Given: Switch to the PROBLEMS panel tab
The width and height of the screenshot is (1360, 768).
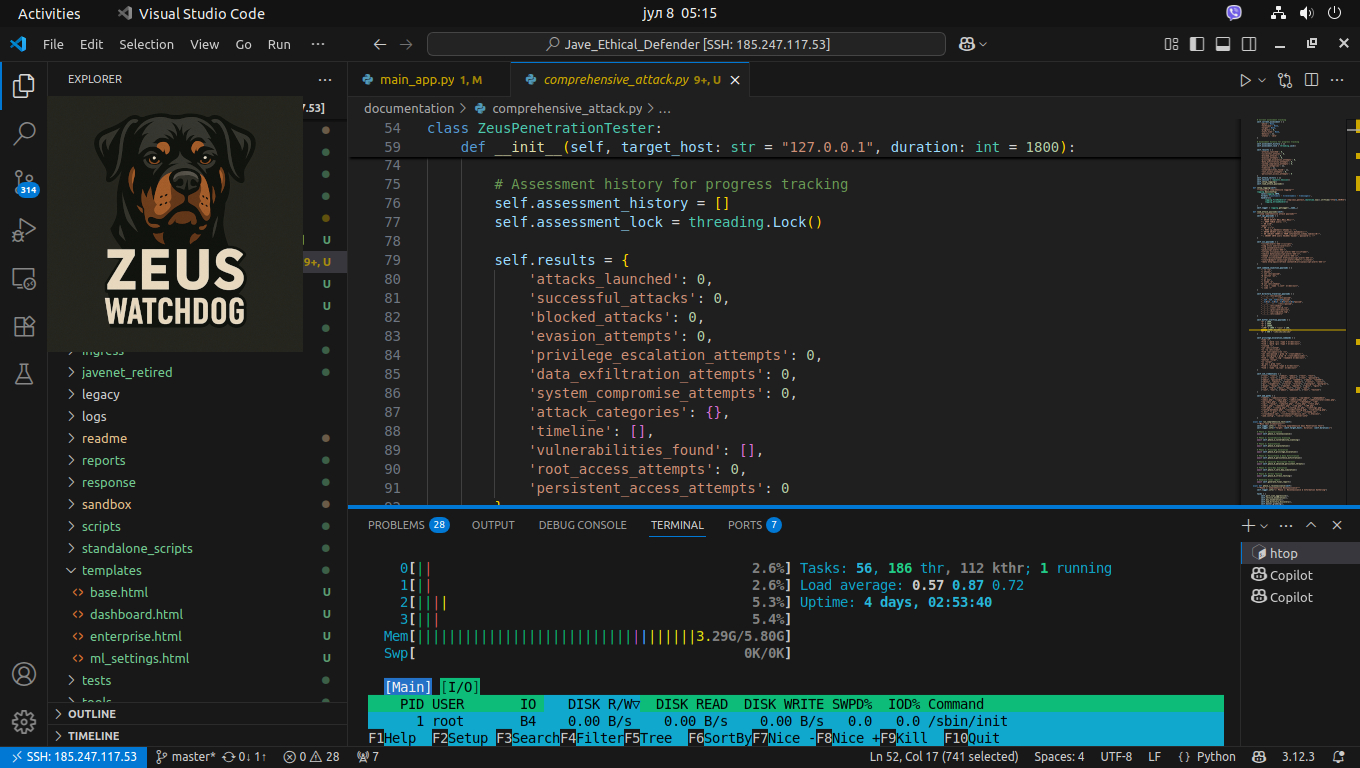Looking at the screenshot, I should click(396, 525).
